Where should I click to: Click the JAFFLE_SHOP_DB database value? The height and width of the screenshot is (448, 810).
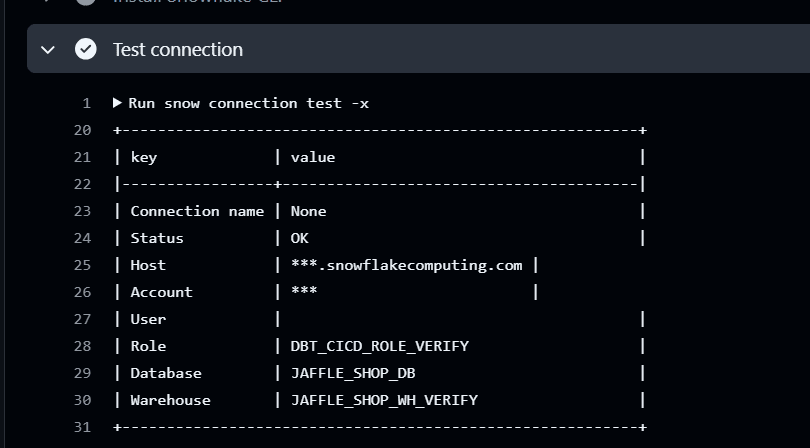coord(353,373)
